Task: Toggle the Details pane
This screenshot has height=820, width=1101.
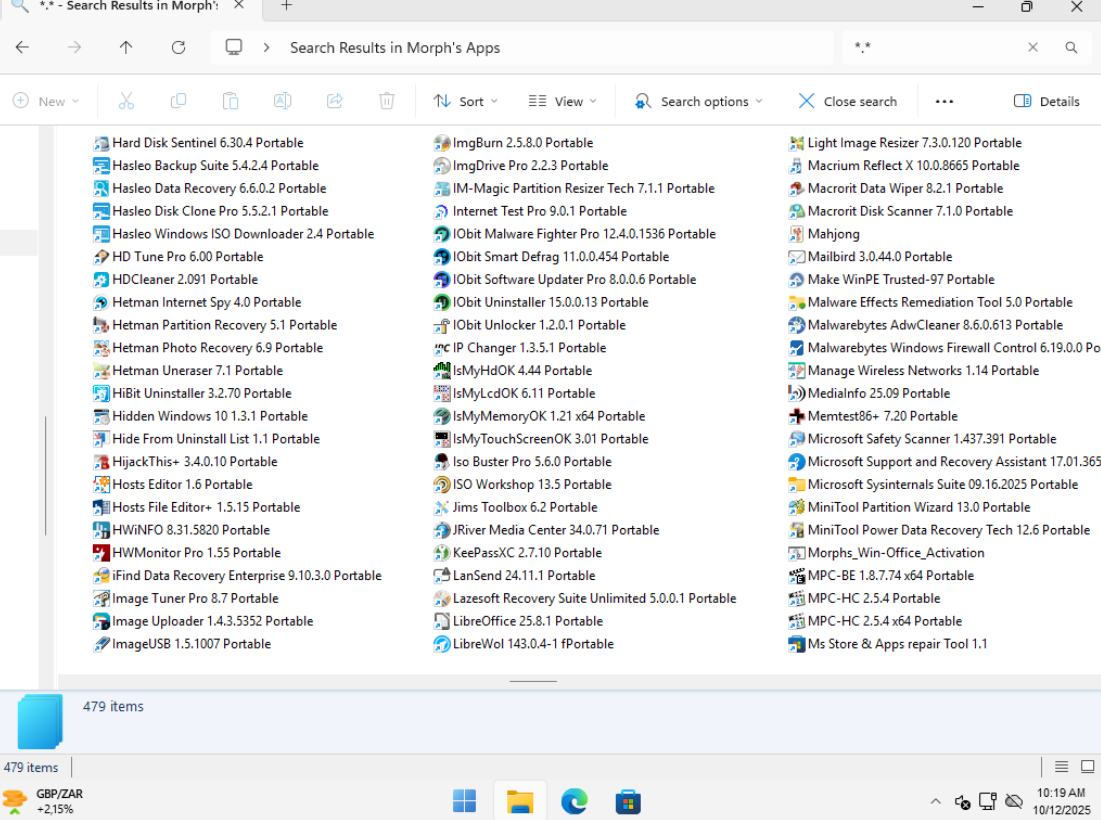Action: (1047, 101)
